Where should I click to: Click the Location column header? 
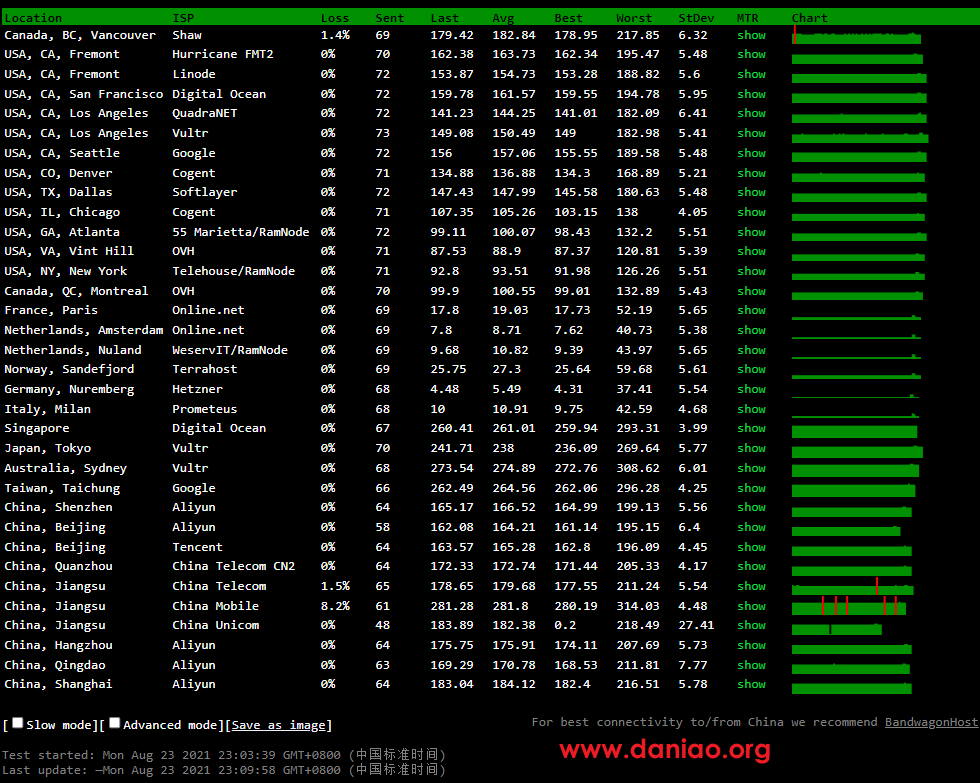(33, 18)
